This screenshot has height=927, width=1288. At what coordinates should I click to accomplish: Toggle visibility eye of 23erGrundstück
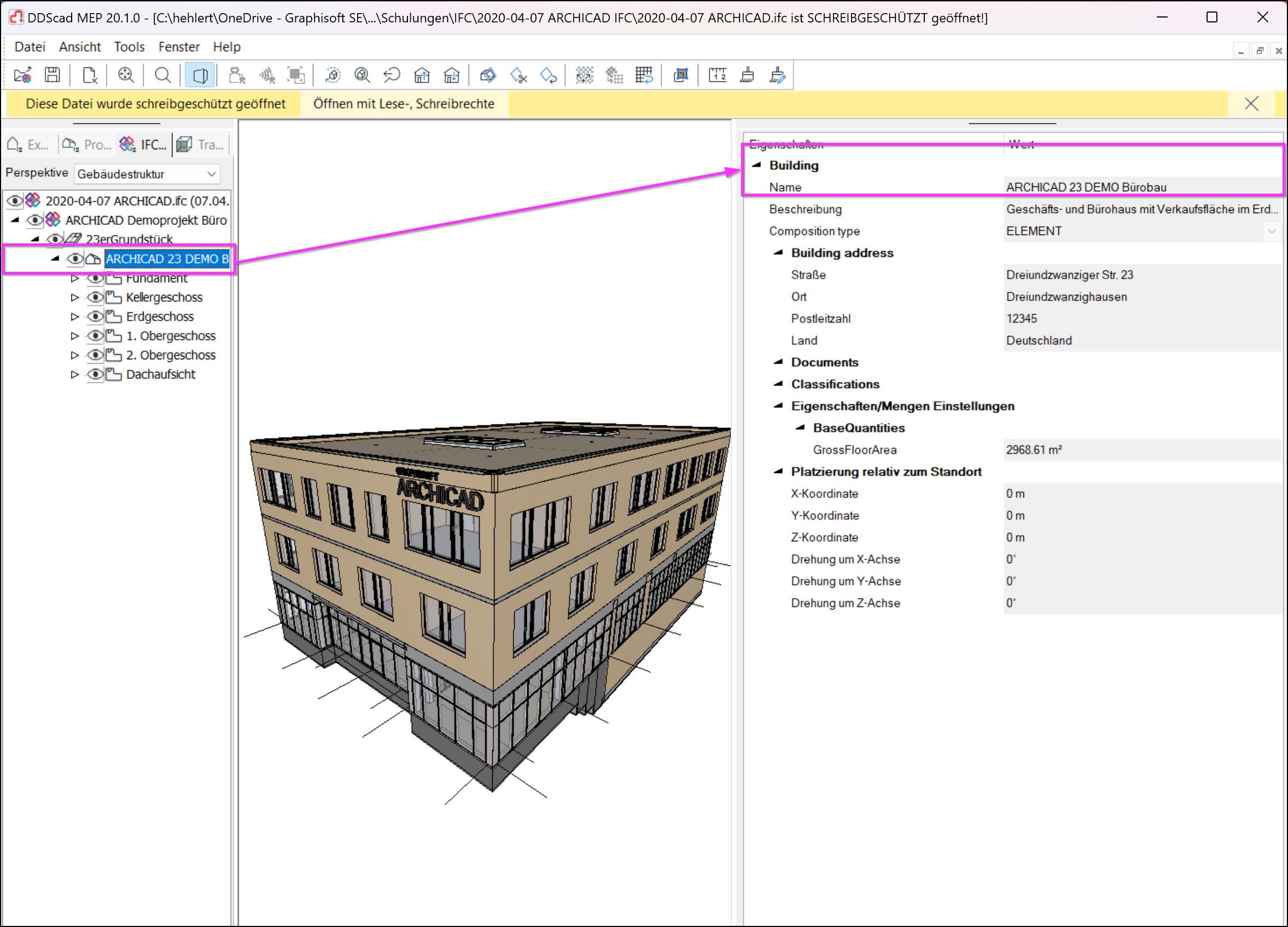55,239
